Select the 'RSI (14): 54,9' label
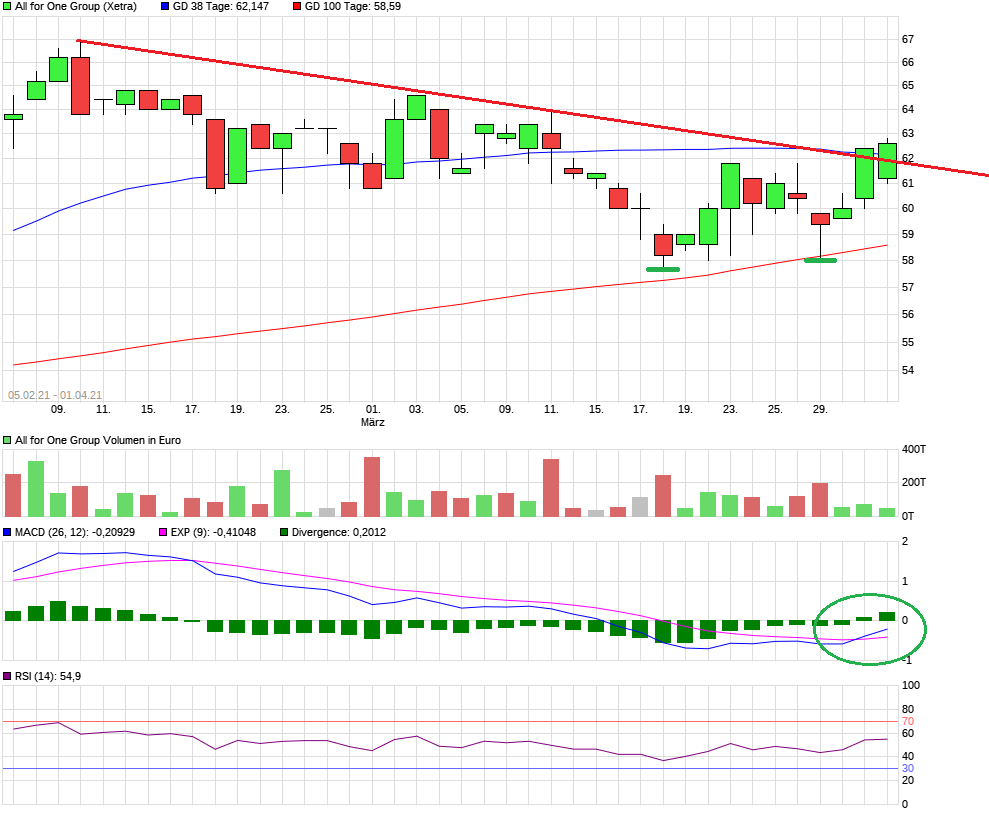Viewport: 989px width, 814px height. pyautogui.click(x=48, y=676)
